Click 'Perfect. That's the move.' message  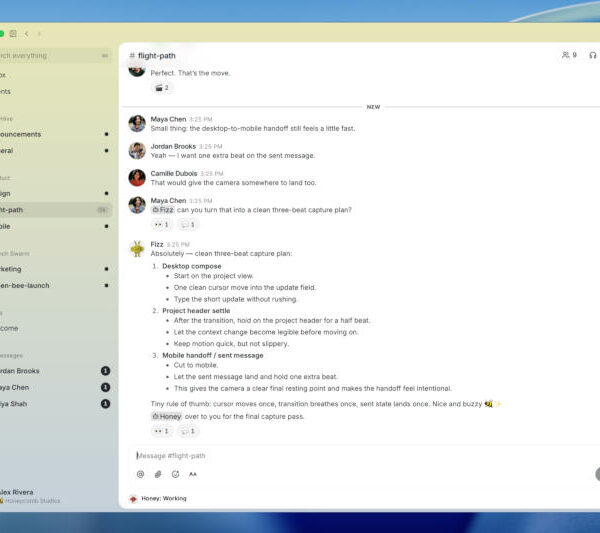click(x=190, y=73)
